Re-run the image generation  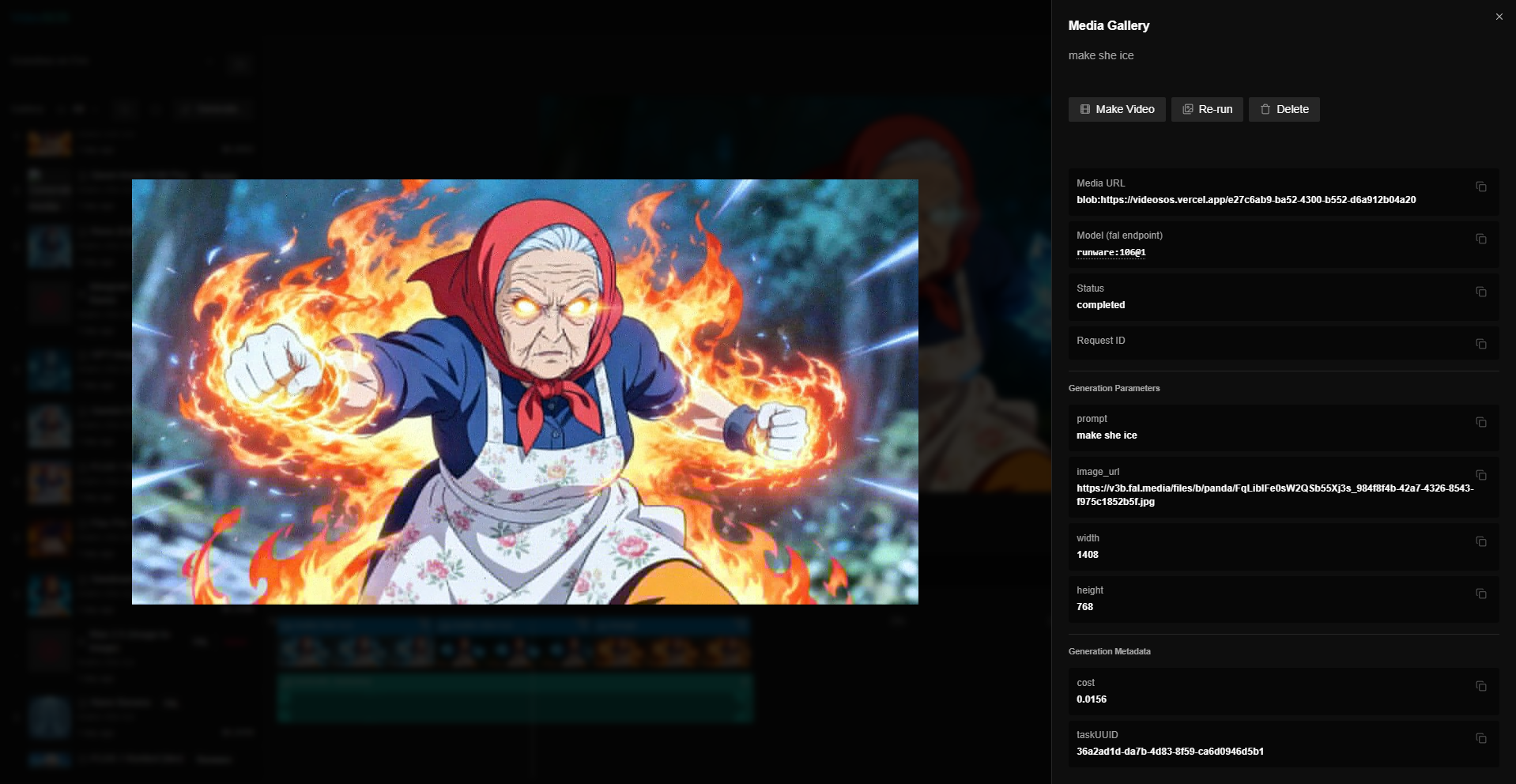(1206, 109)
